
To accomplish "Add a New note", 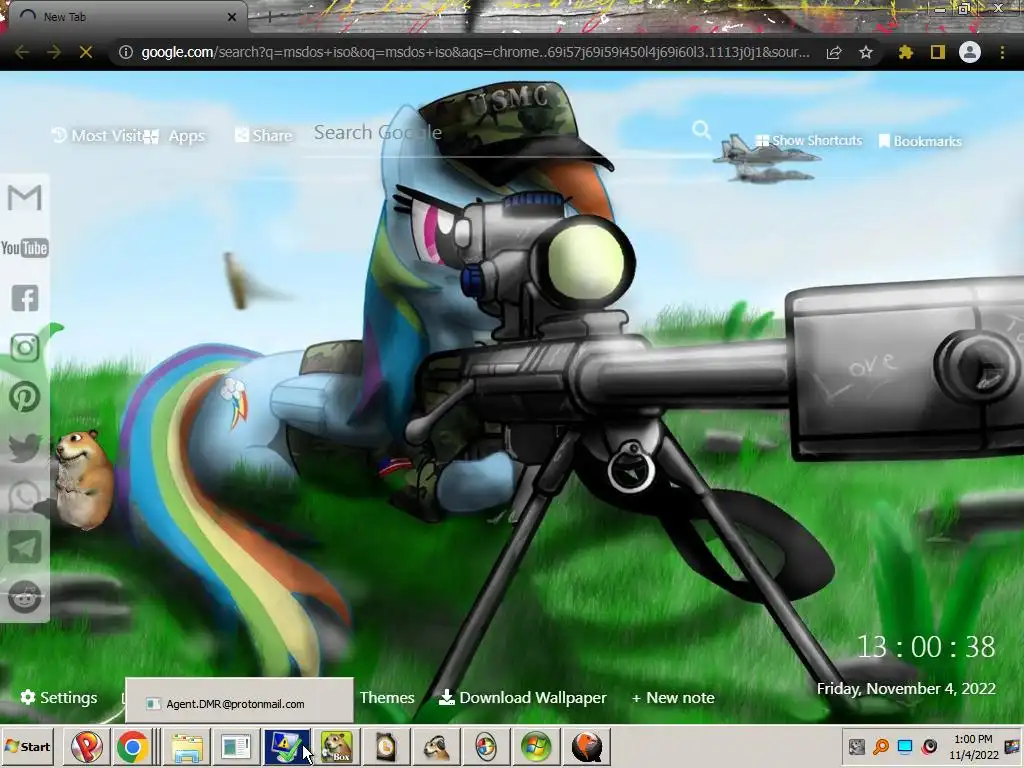I will [673, 697].
